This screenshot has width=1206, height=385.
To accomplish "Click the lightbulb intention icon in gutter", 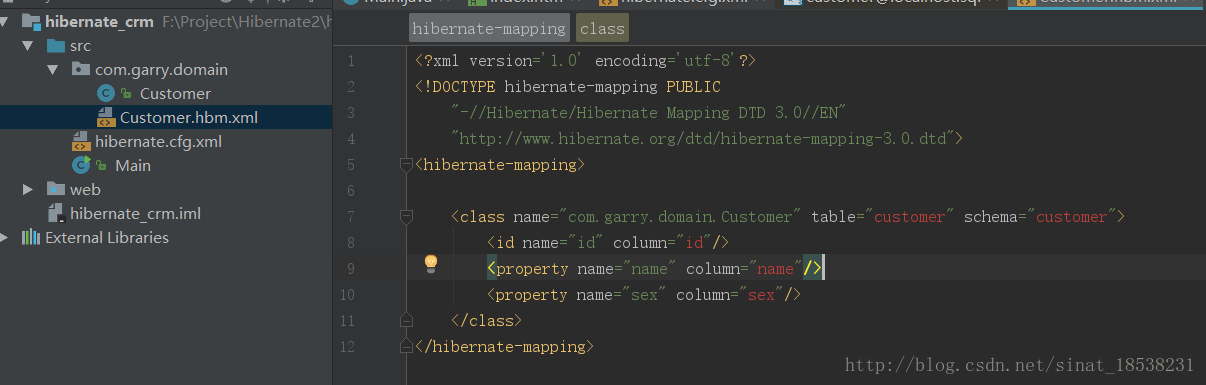I will coord(431,263).
